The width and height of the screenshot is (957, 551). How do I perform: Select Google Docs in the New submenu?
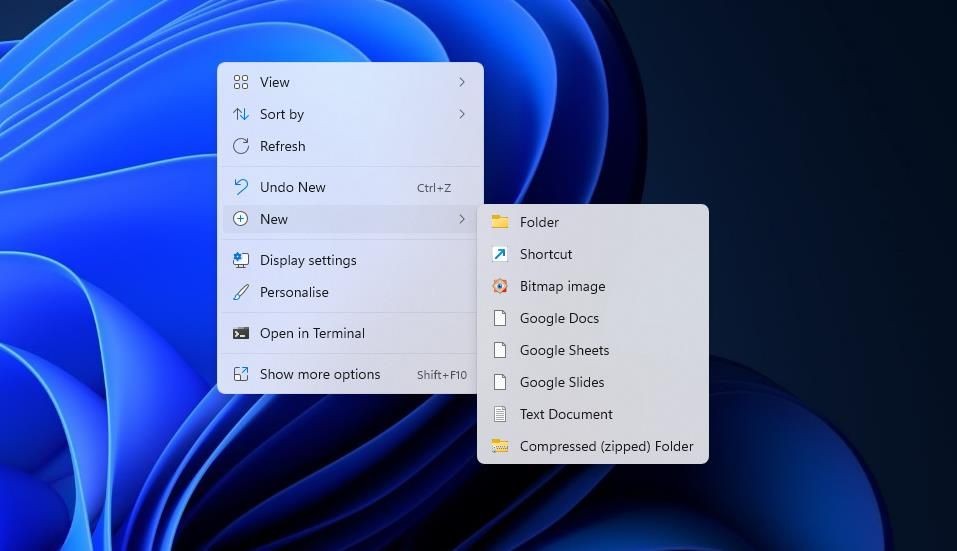593,318
